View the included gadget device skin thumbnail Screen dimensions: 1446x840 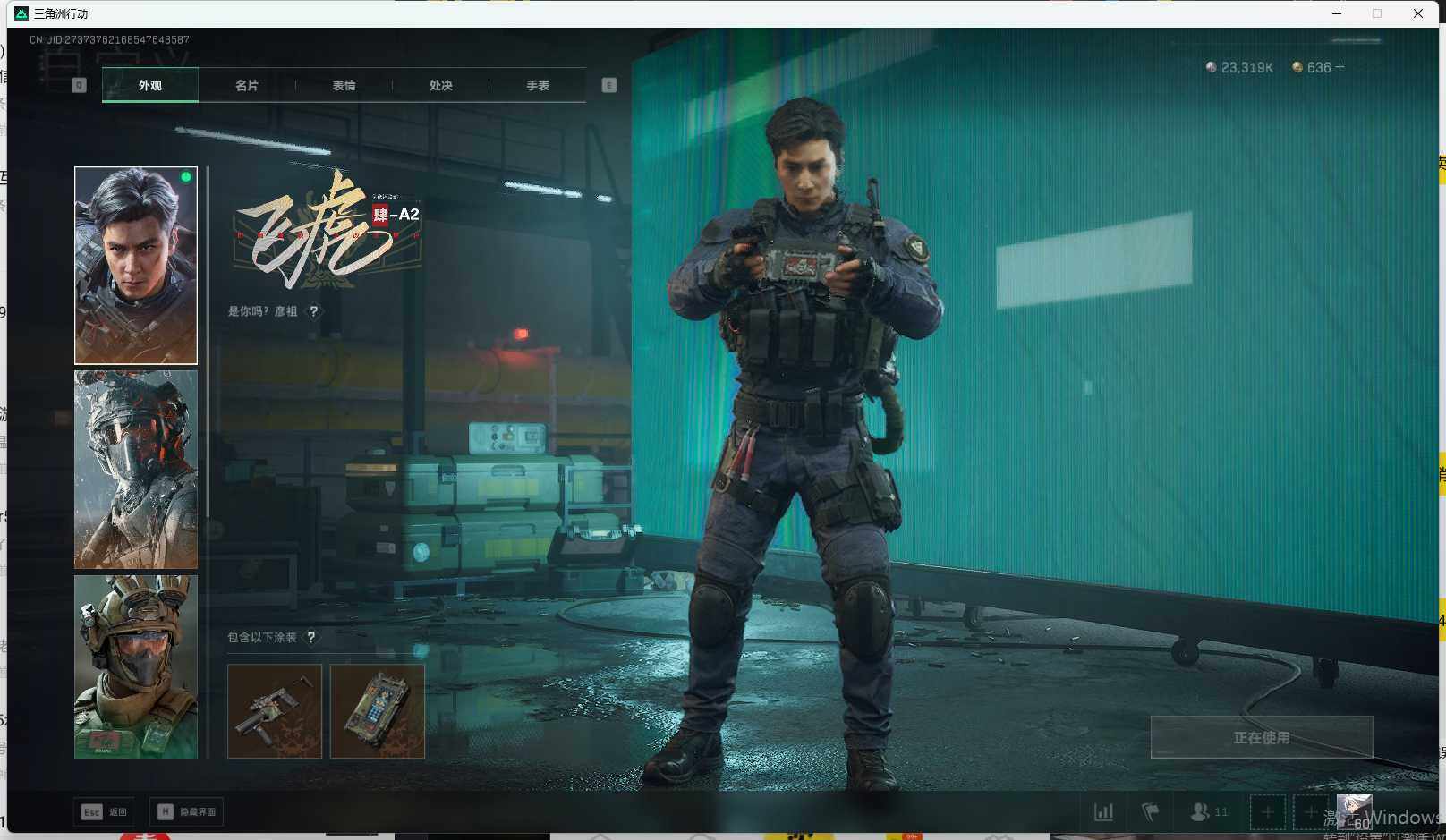pyautogui.click(x=378, y=711)
